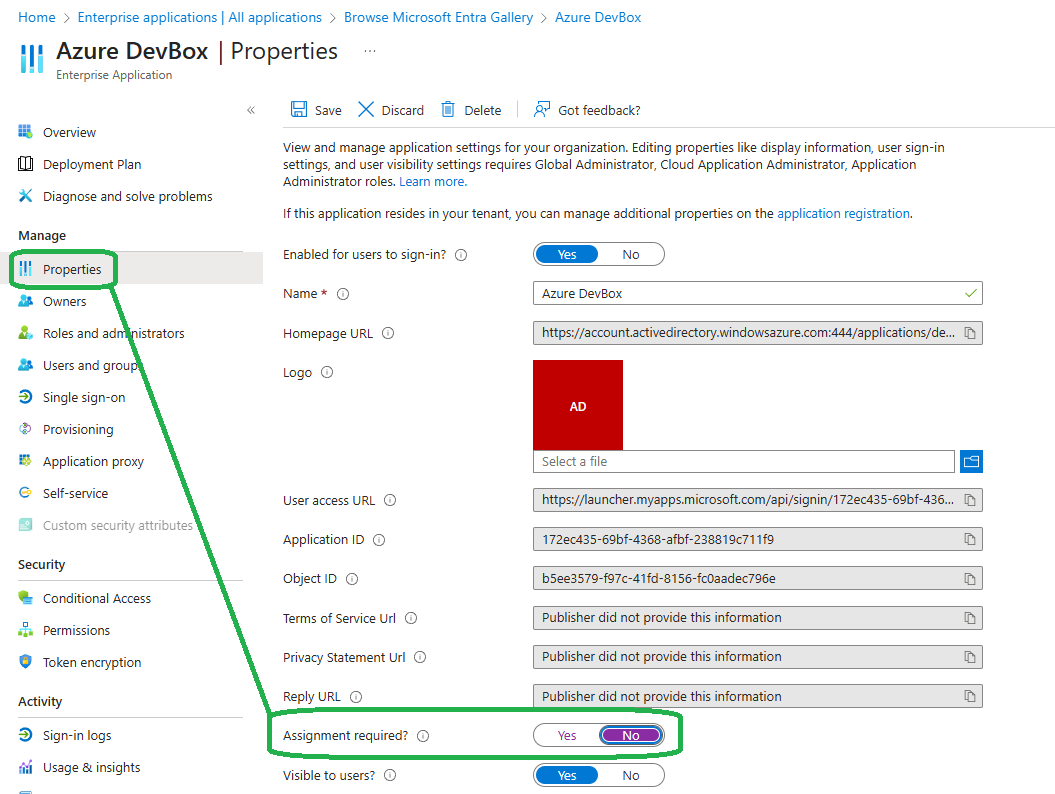
Task: Copy the User access URL value
Action: point(970,500)
